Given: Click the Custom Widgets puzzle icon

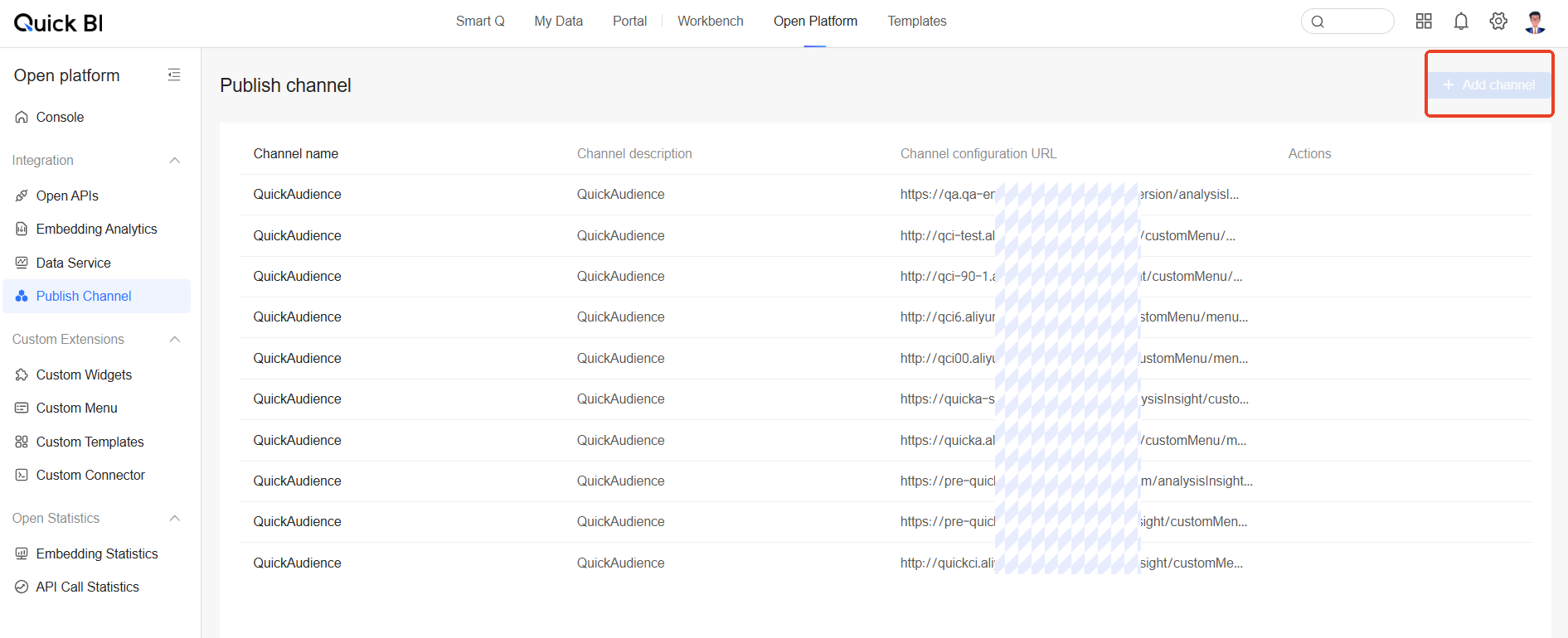Looking at the screenshot, I should click(22, 375).
